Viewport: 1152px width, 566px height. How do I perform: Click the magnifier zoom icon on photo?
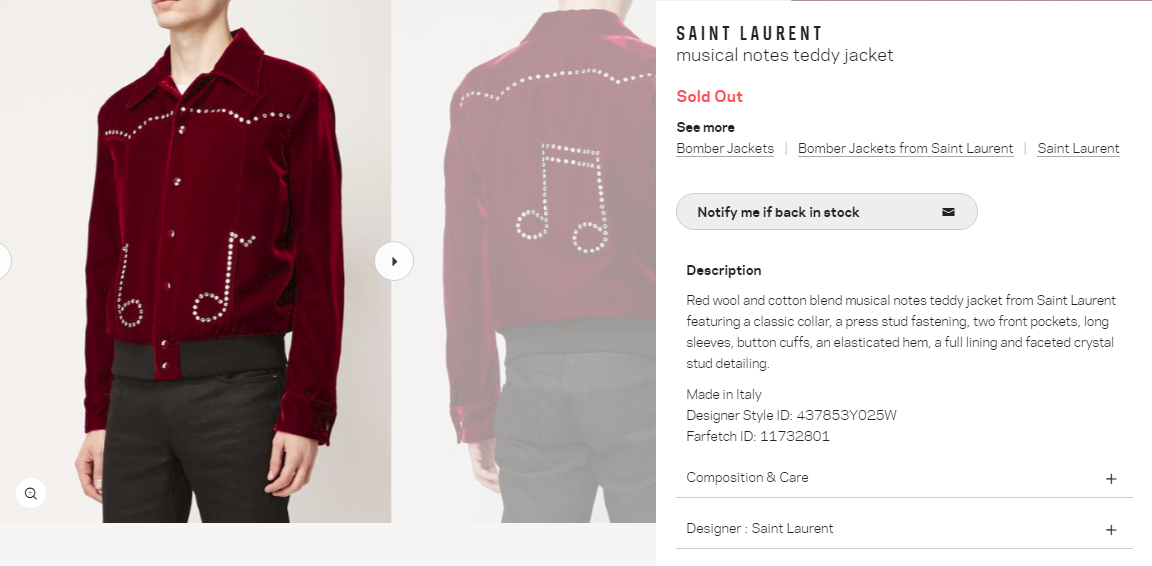31,493
